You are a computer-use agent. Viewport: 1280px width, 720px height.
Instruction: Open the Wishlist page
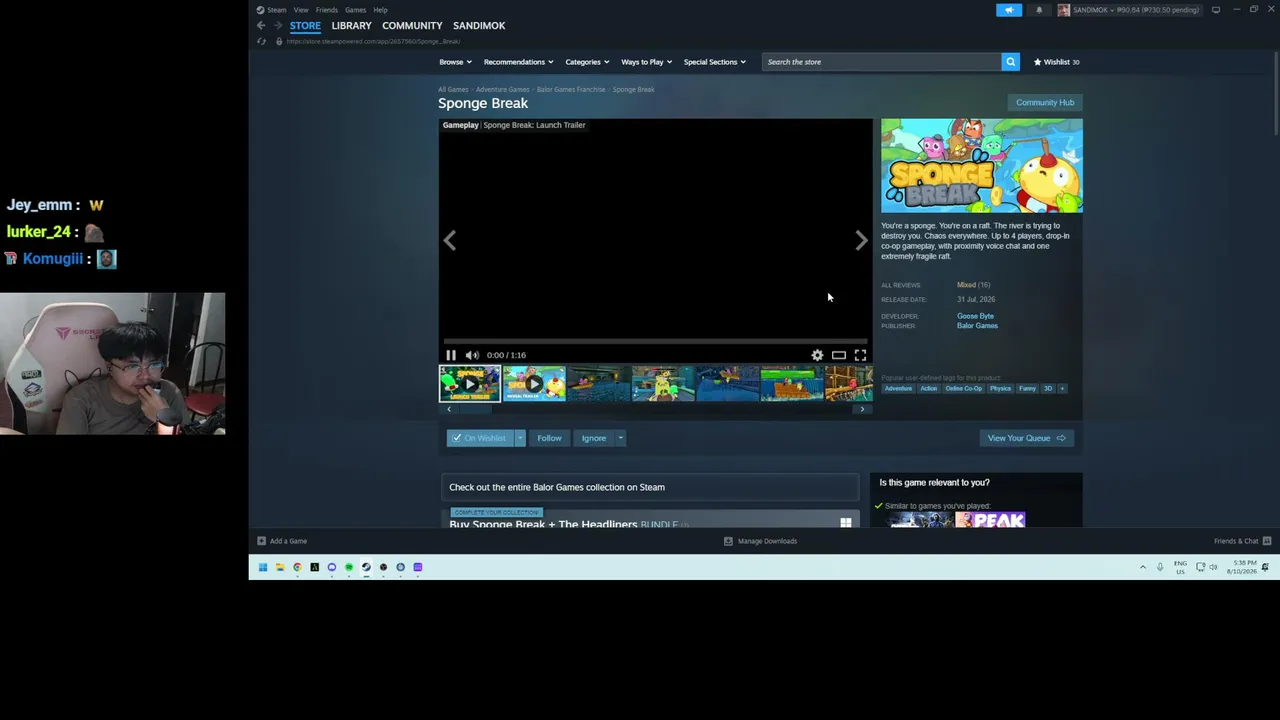pyautogui.click(x=1056, y=62)
